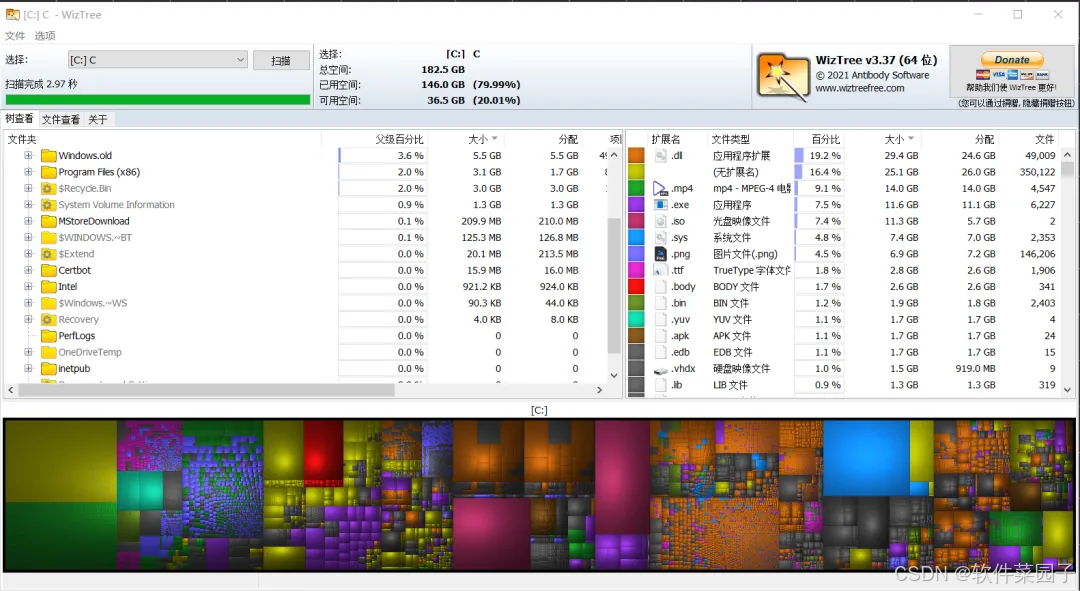Click the Donate button

pyautogui.click(x=1012, y=60)
